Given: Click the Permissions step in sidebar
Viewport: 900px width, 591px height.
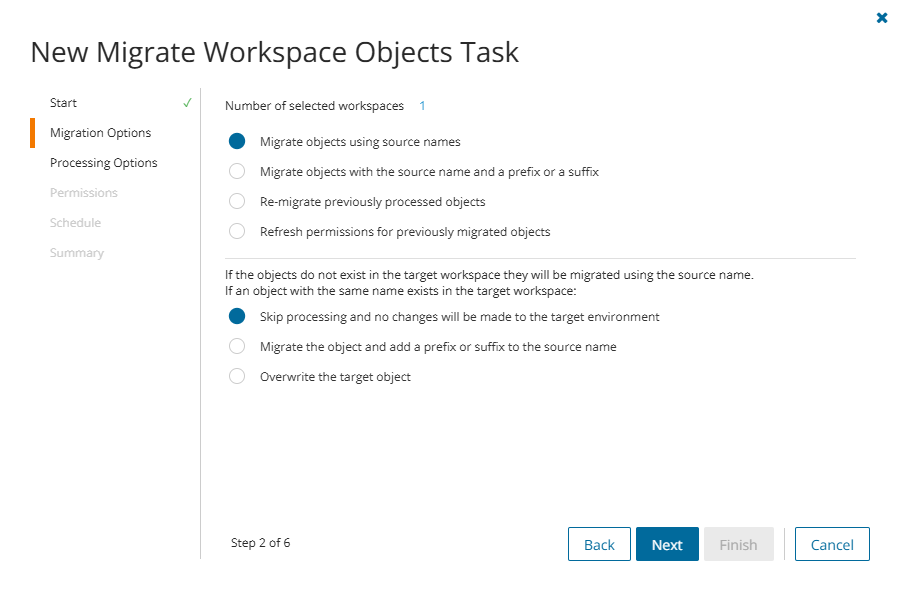Looking at the screenshot, I should pyautogui.click(x=84, y=193).
